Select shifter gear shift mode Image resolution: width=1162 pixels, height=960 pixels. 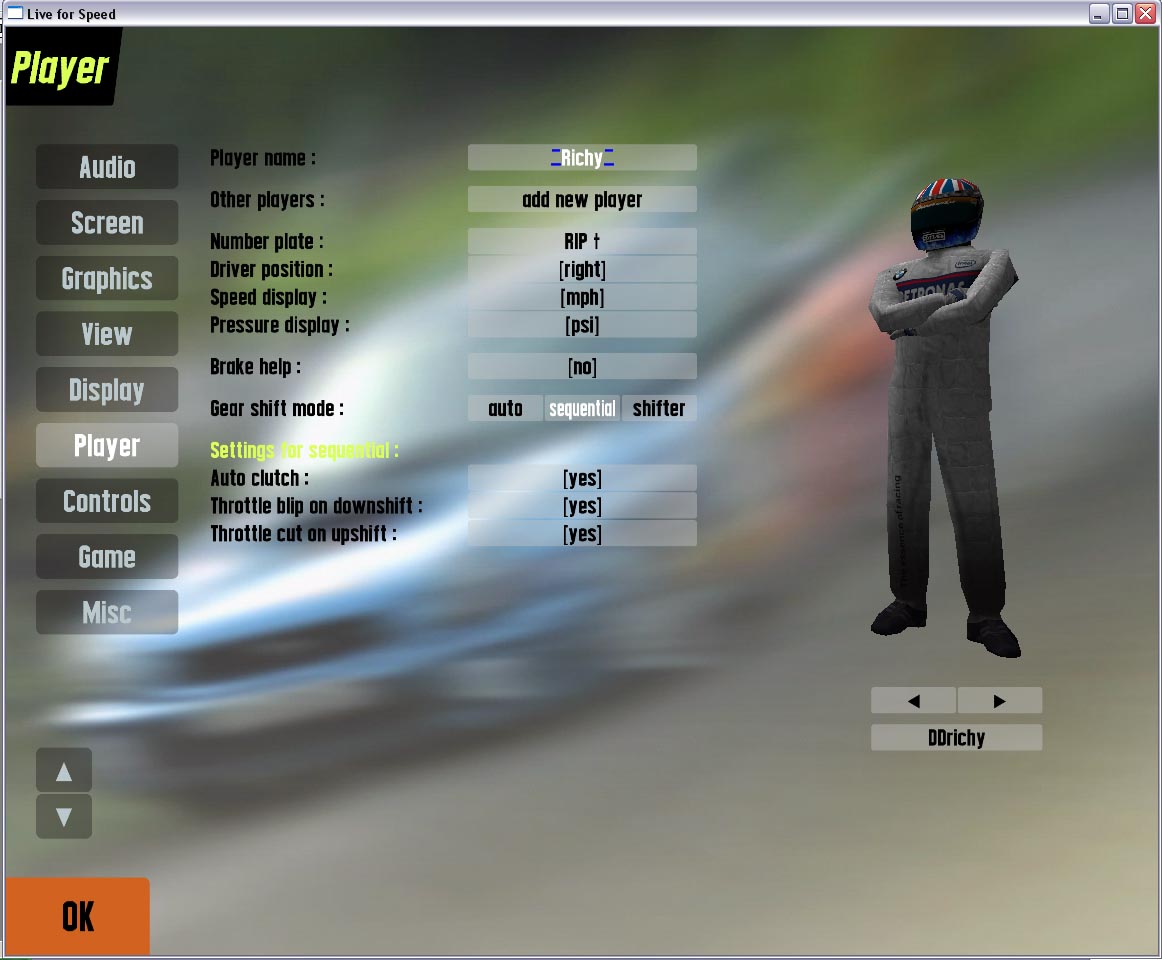pos(659,408)
